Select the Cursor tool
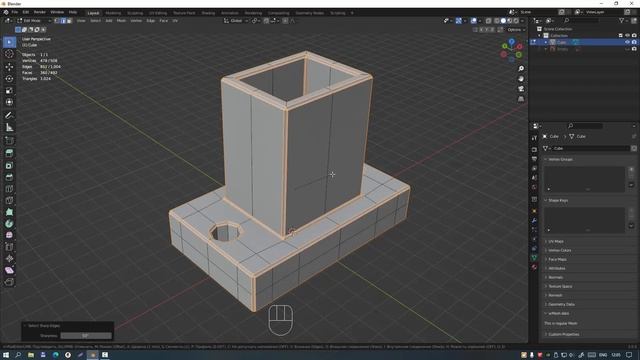 9,54
